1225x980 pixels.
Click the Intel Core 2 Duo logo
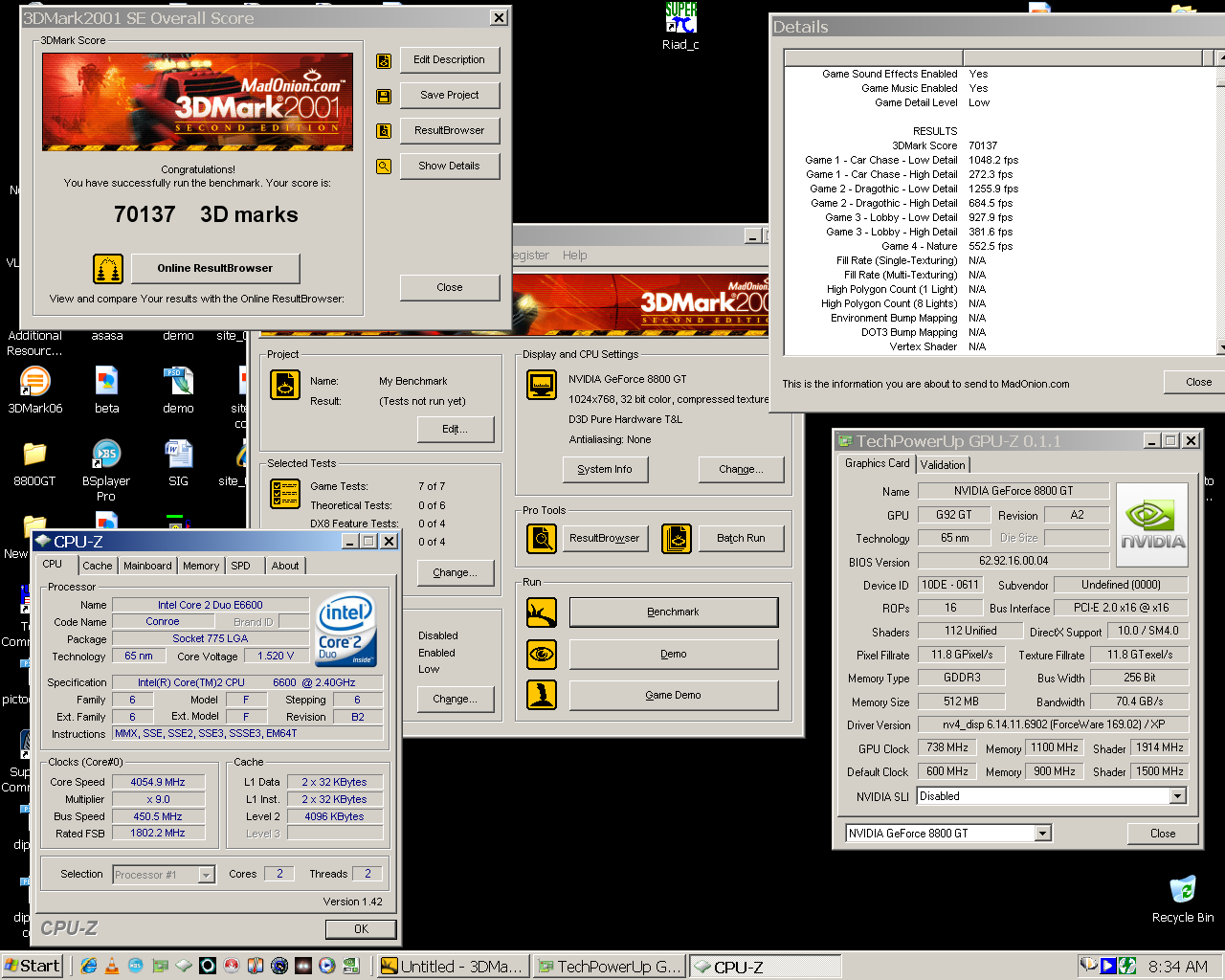point(345,630)
